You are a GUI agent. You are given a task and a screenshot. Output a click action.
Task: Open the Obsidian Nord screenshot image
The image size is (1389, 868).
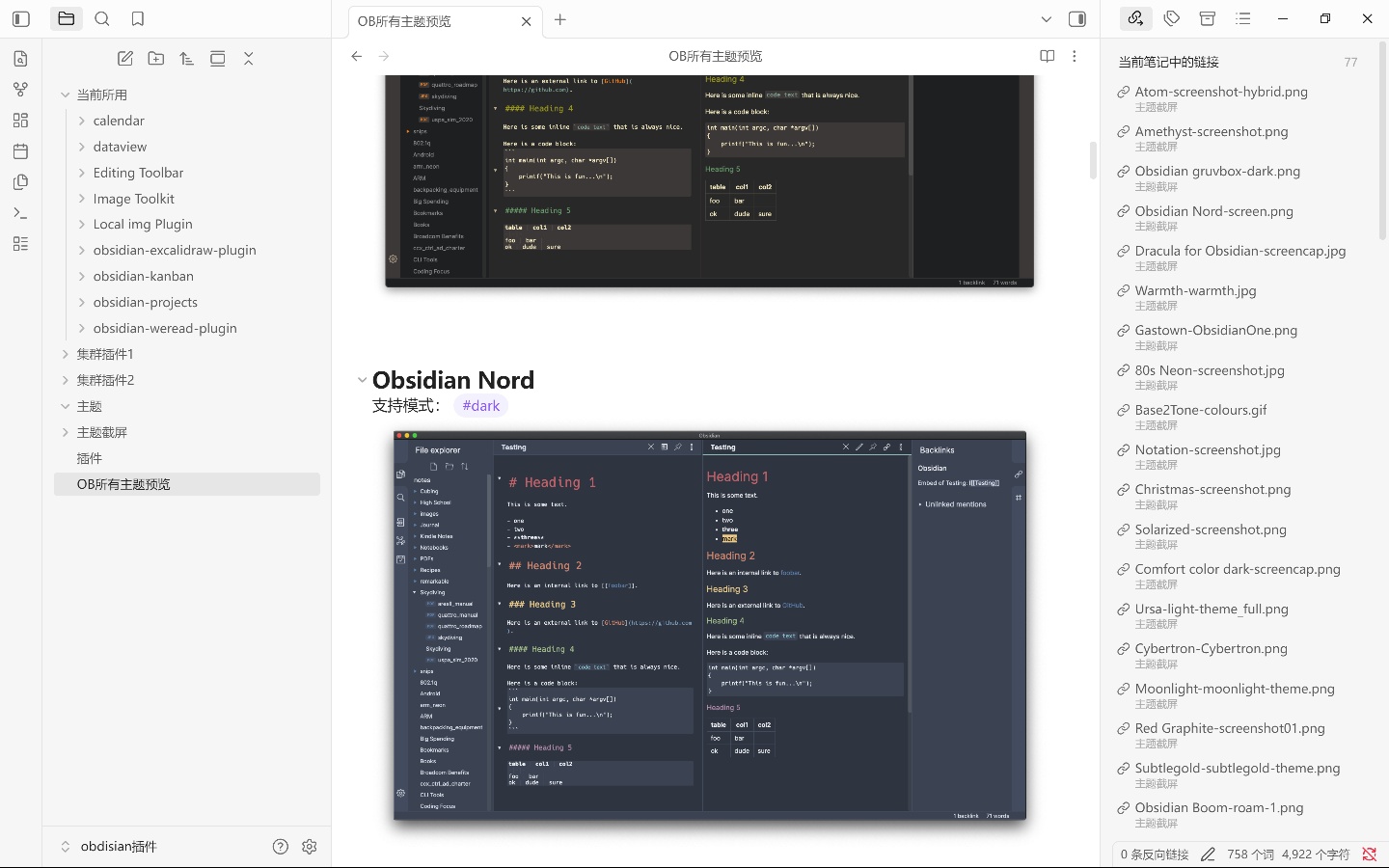pyautogui.click(x=710, y=626)
